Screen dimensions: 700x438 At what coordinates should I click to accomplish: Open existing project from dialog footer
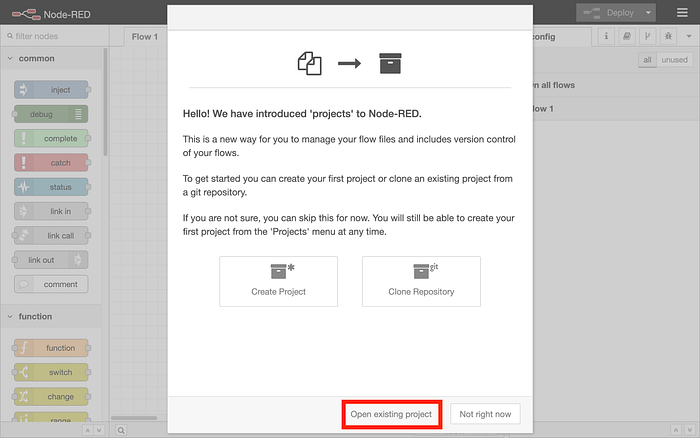click(391, 414)
